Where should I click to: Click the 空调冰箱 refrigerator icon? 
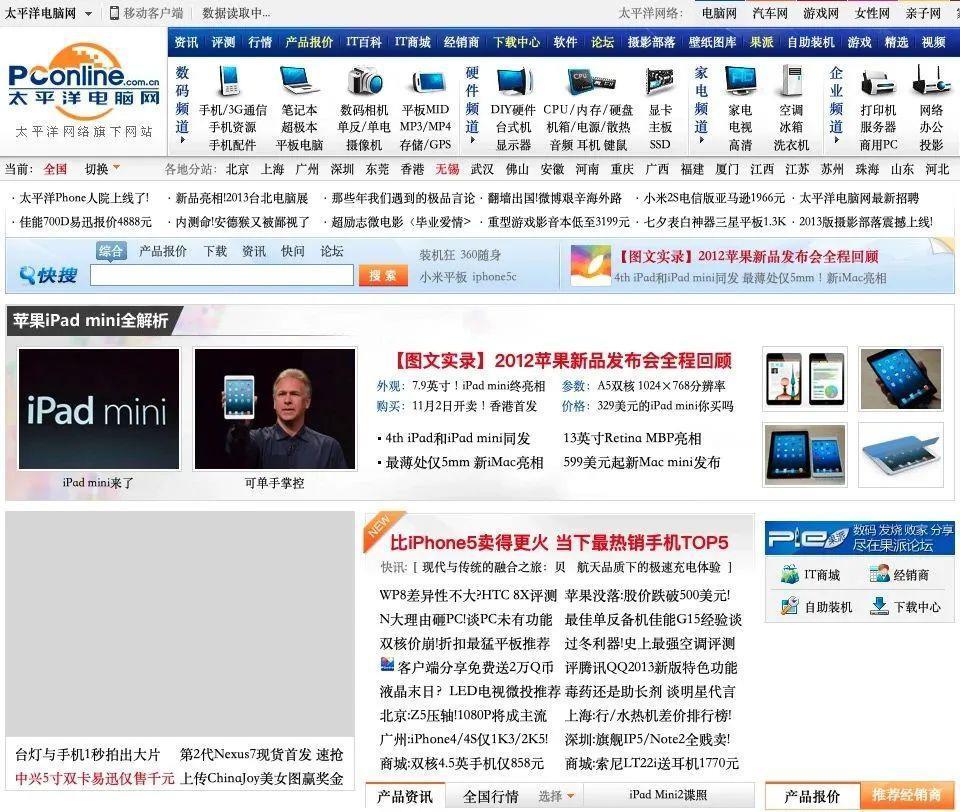tap(791, 80)
